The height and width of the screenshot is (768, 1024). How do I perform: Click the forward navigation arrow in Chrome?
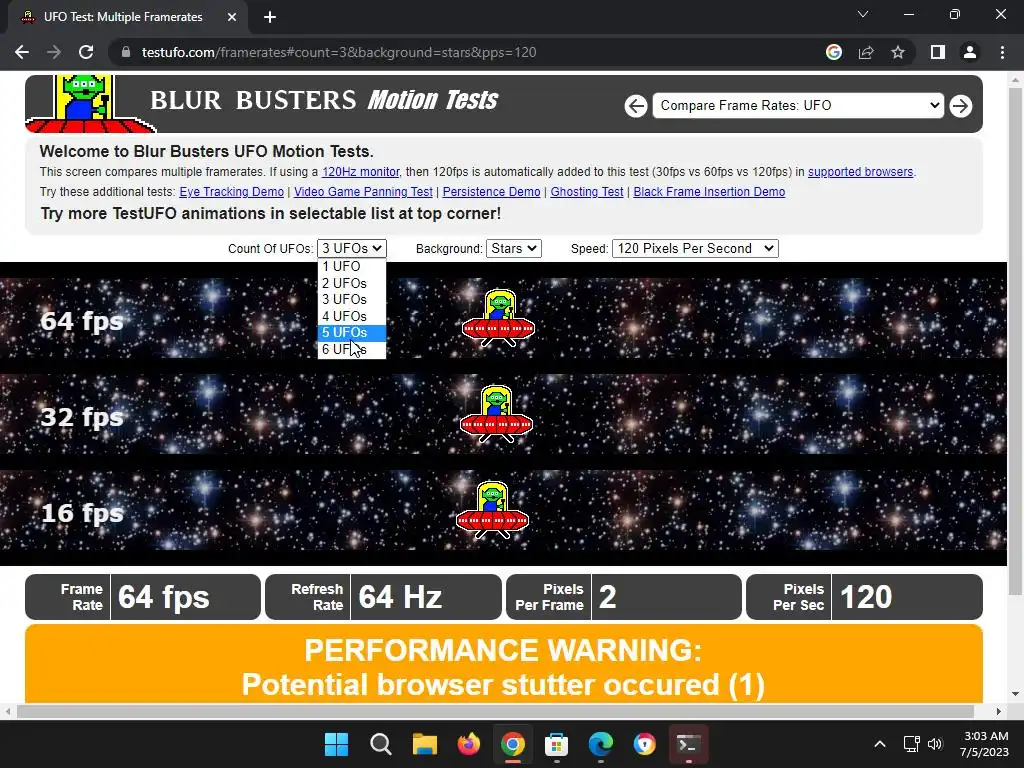54,52
